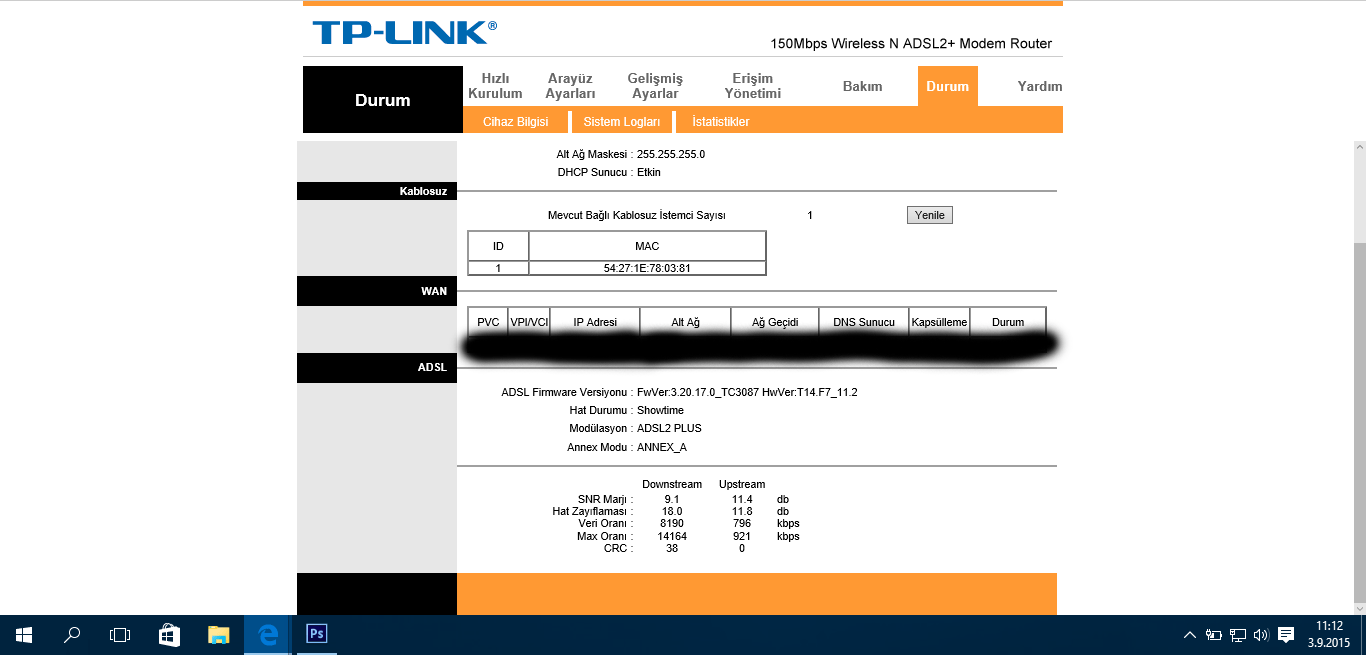Click the DNS Sunucu column header

pyautogui.click(x=864, y=322)
